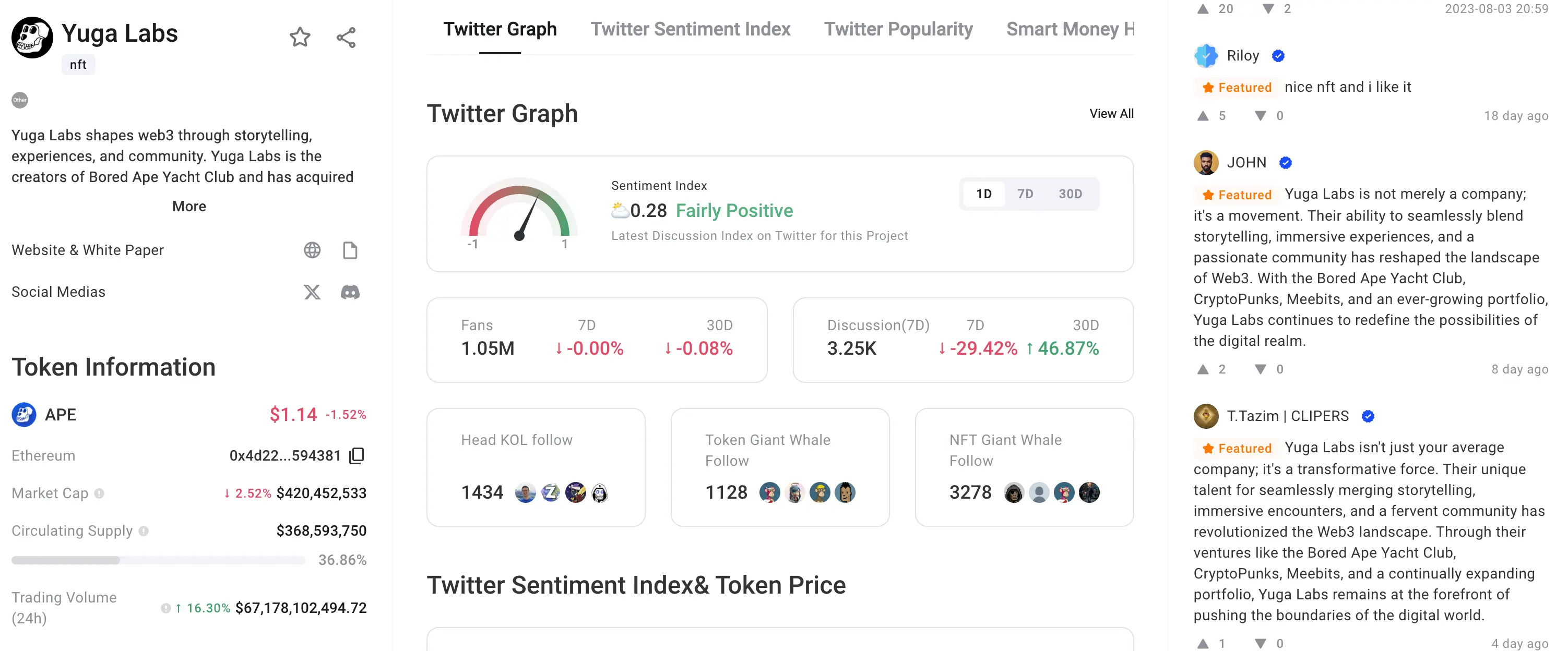Image resolution: width=1568 pixels, height=651 pixels.
Task: Open the X (Twitter) social media icon
Action: coord(312,292)
